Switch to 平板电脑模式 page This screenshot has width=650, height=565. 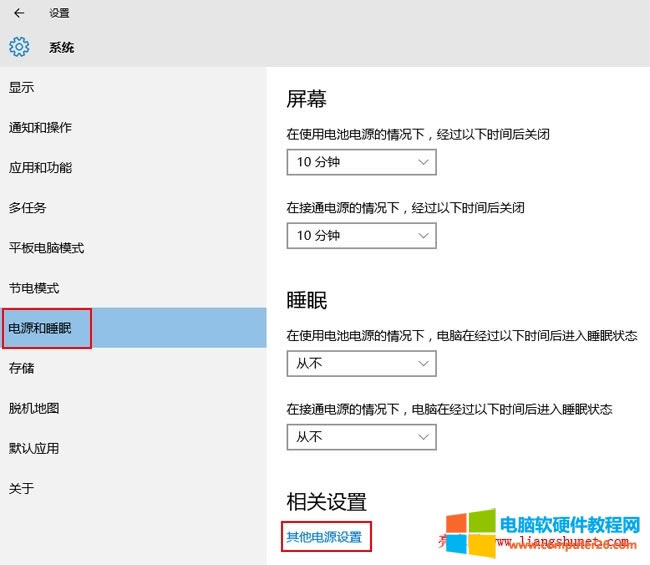46,248
